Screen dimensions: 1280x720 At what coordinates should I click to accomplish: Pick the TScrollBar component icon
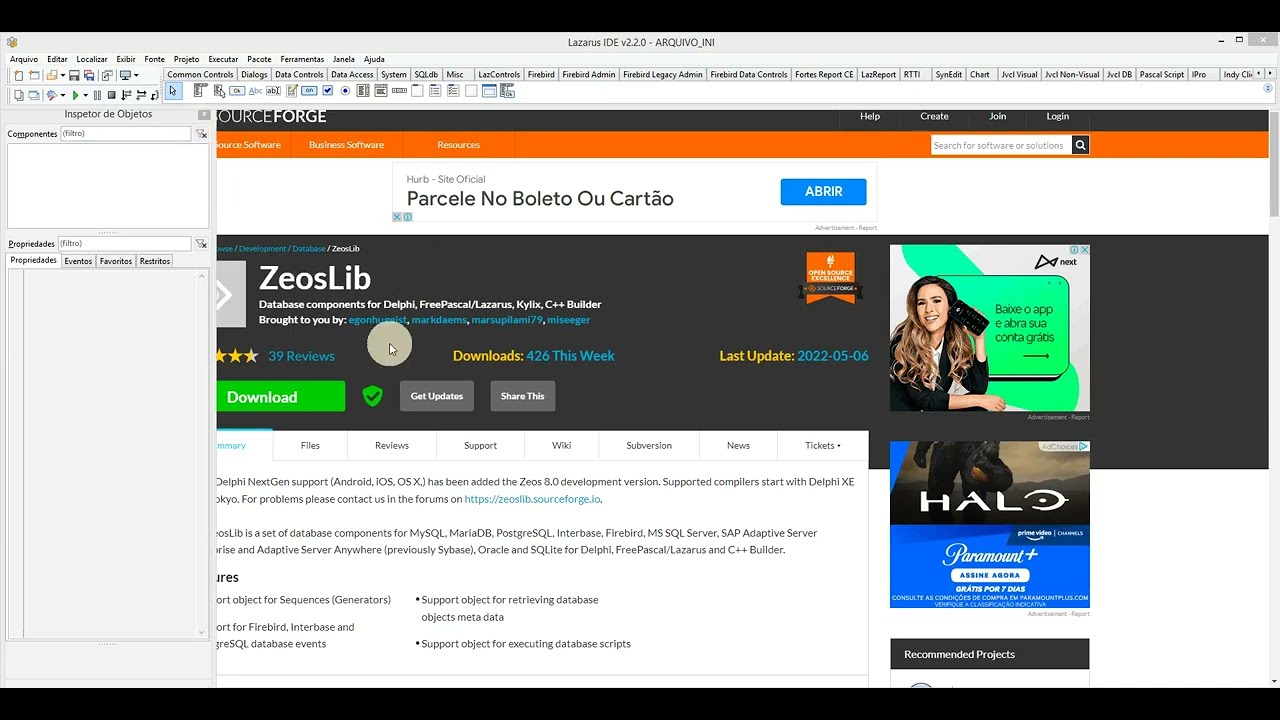399,91
